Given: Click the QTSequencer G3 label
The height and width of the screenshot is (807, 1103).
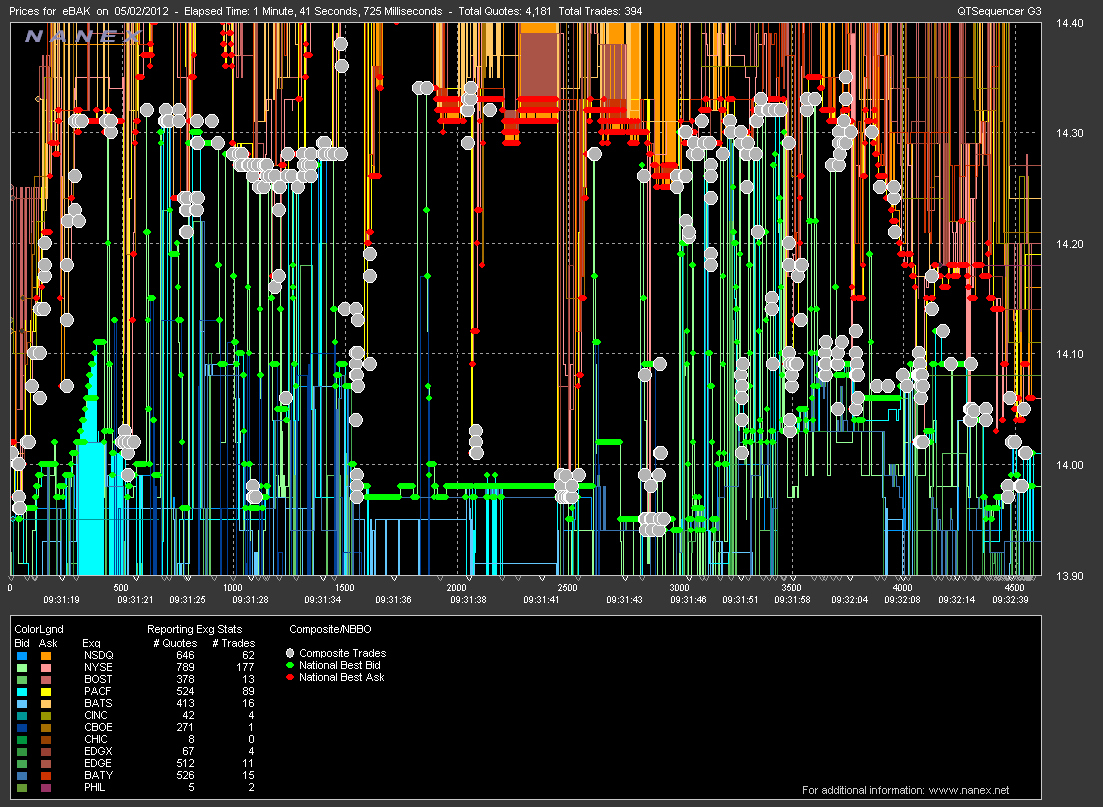Looking at the screenshot, I should 999,11.
